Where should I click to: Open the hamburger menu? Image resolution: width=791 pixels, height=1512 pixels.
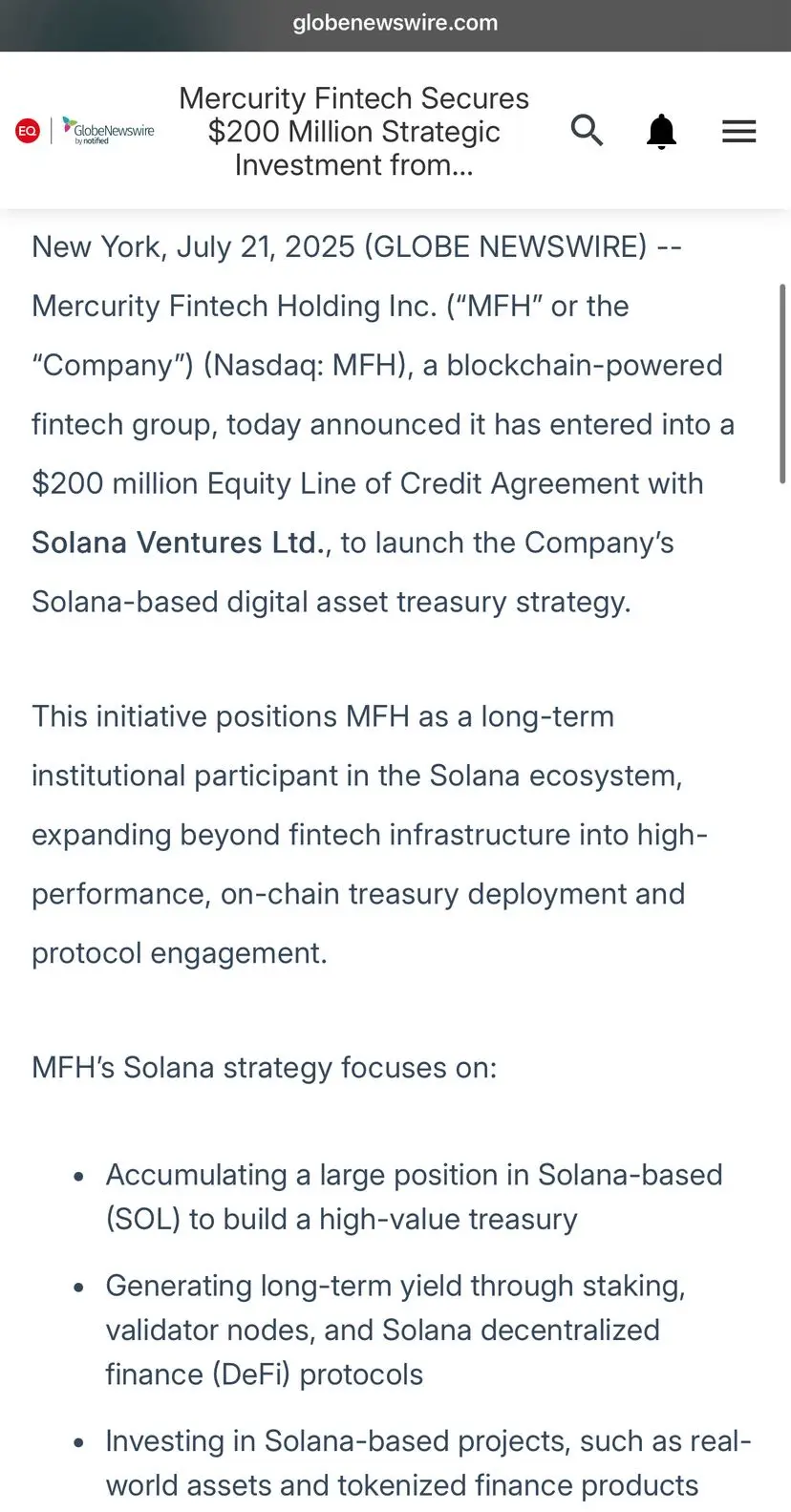click(738, 131)
